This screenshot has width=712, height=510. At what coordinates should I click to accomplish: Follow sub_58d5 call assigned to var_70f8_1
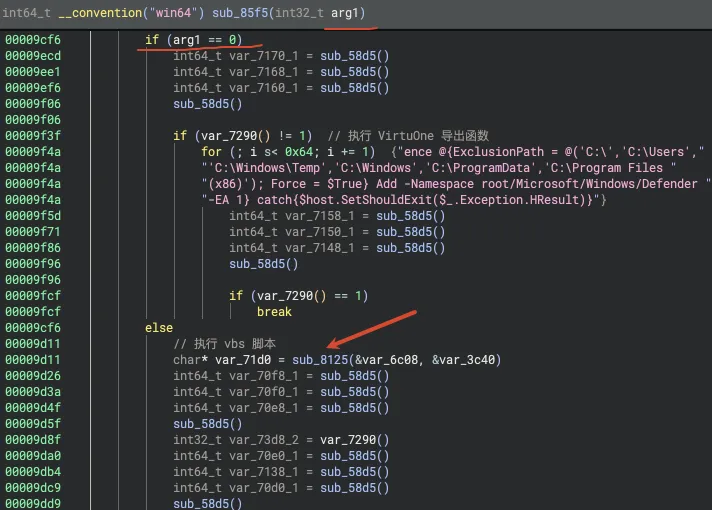[x=355, y=376]
